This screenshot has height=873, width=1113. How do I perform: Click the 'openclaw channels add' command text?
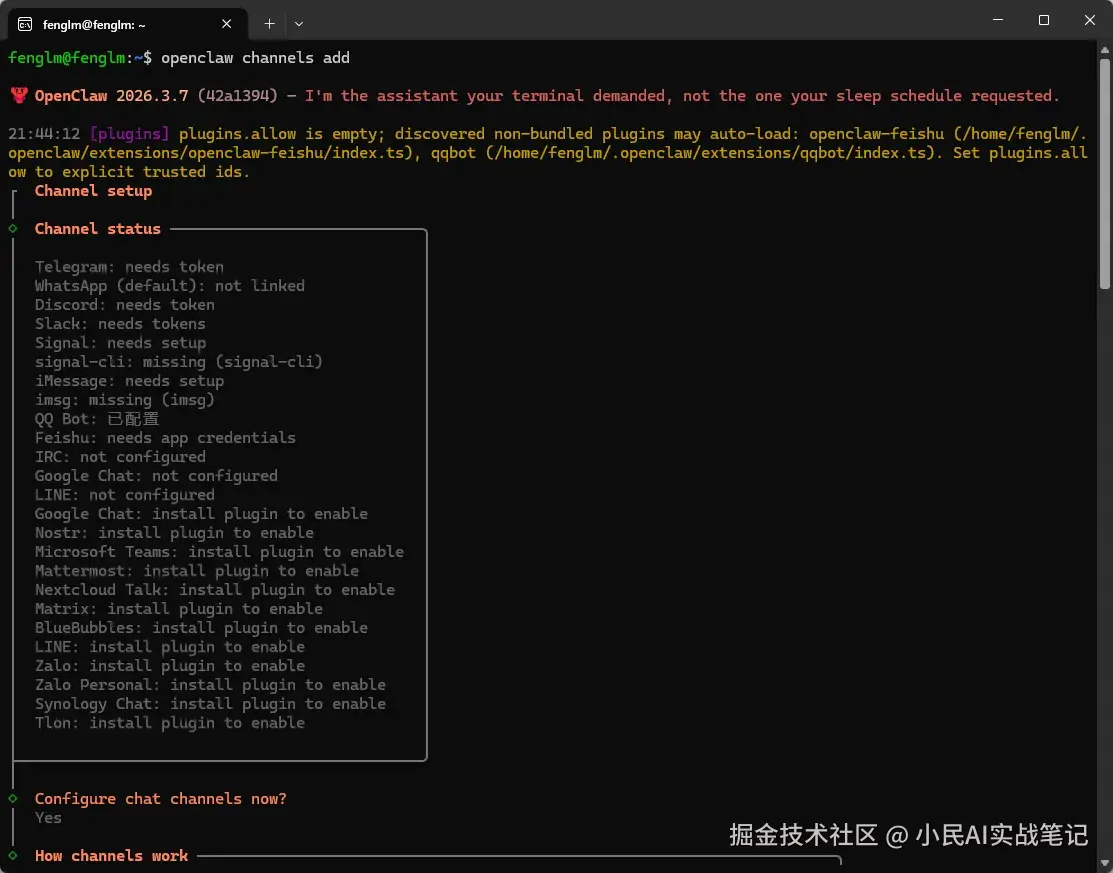coord(256,57)
